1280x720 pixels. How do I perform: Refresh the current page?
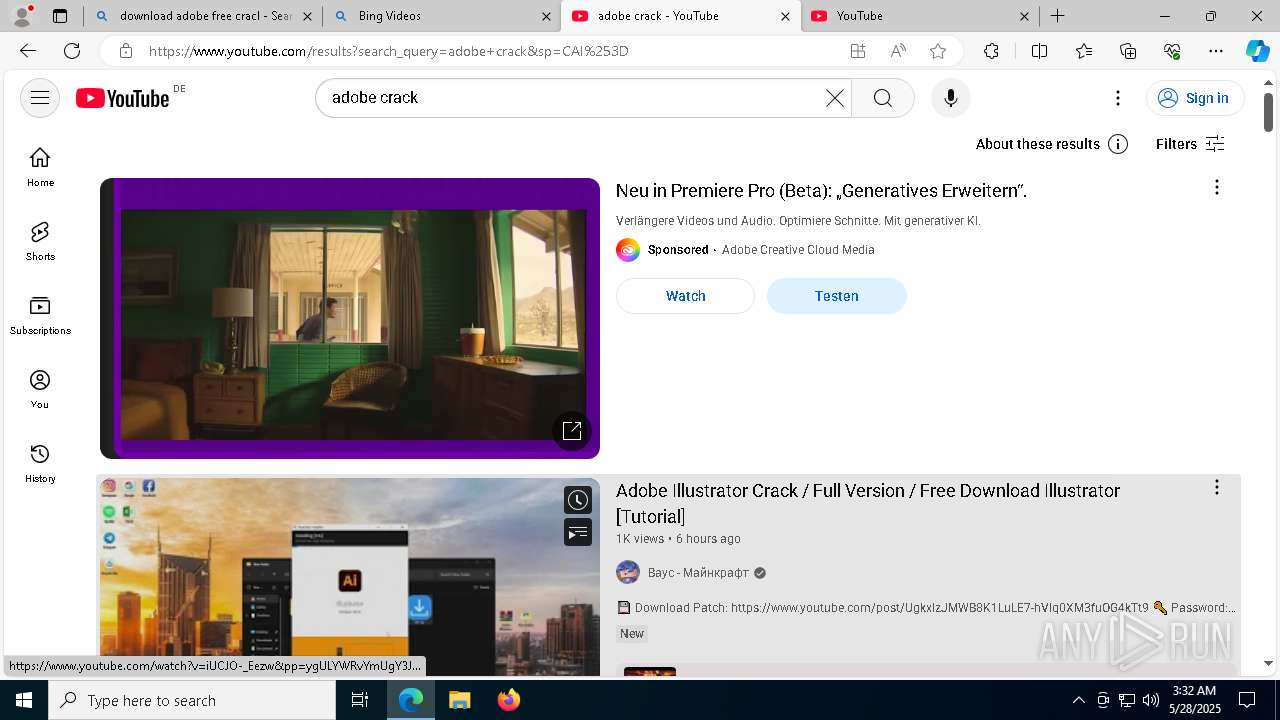point(72,51)
